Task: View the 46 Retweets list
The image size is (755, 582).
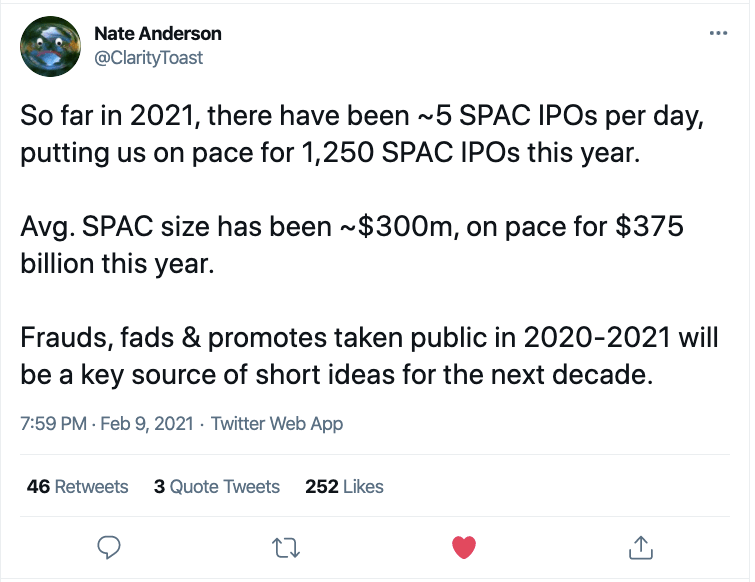Action: pos(78,487)
